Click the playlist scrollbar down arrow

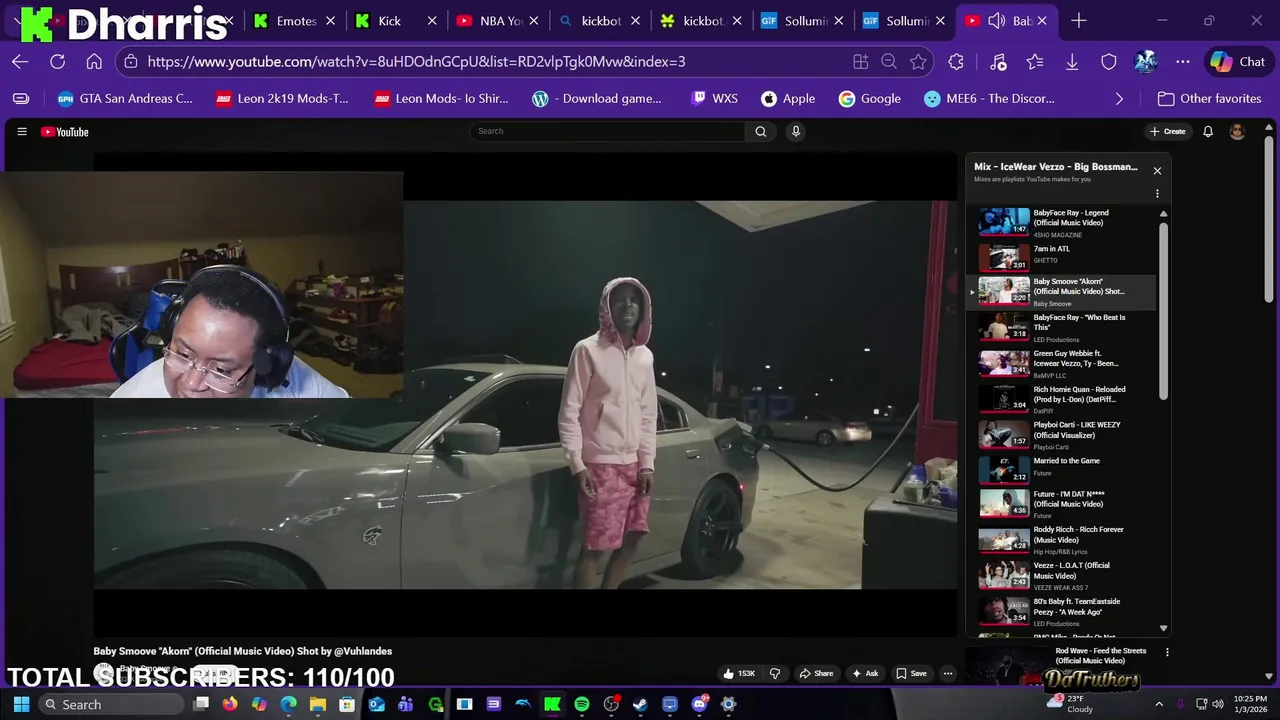pos(1163,628)
